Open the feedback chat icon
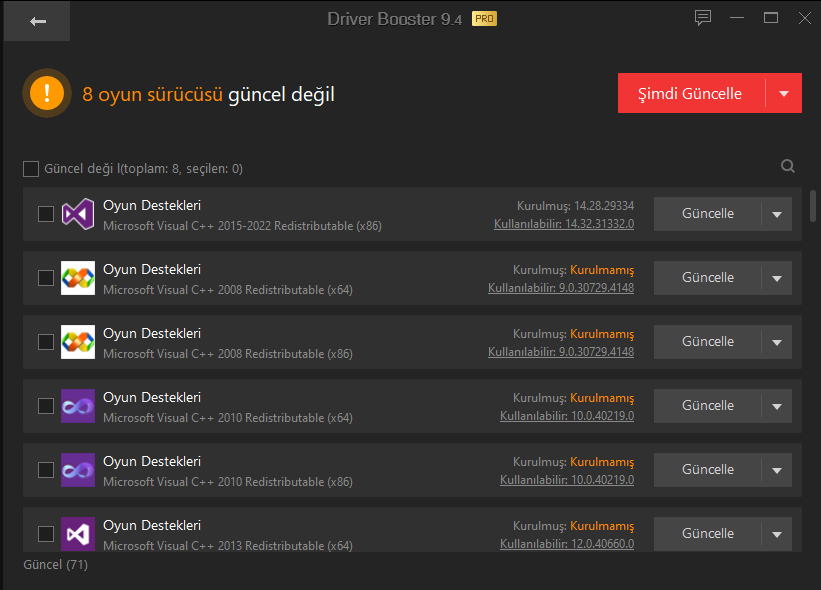 point(703,18)
